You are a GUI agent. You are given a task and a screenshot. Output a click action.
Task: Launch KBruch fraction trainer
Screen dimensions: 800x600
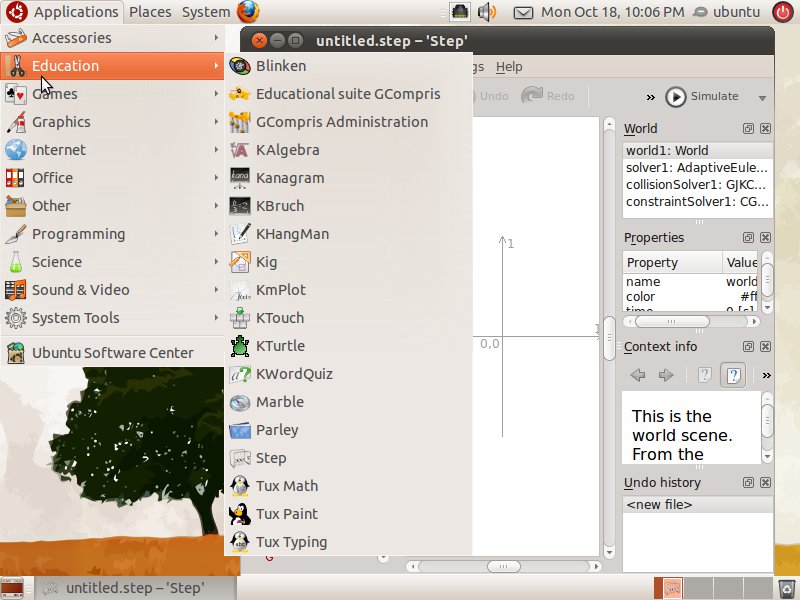(348, 206)
